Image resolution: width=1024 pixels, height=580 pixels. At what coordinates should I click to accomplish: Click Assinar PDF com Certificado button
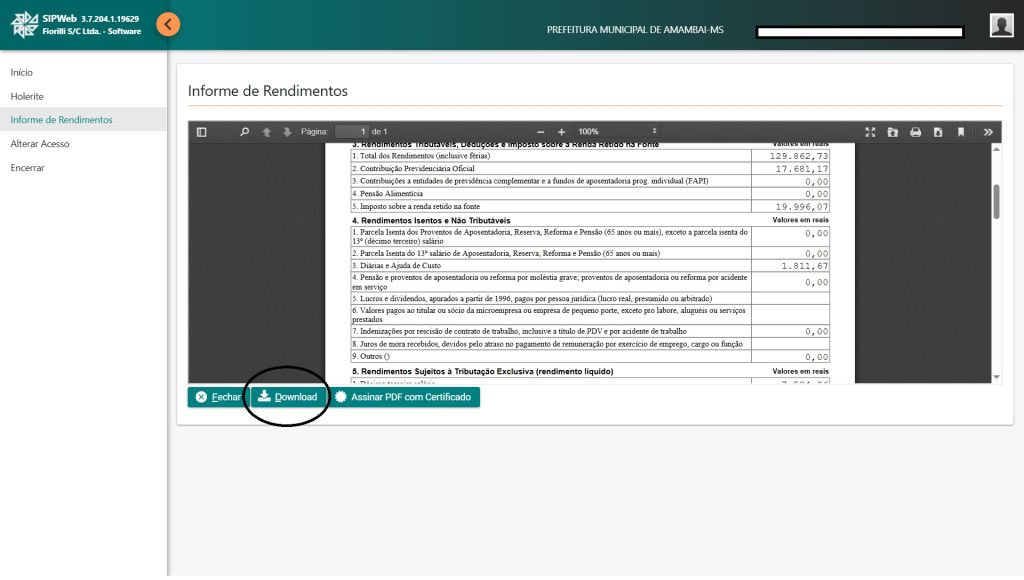405,397
